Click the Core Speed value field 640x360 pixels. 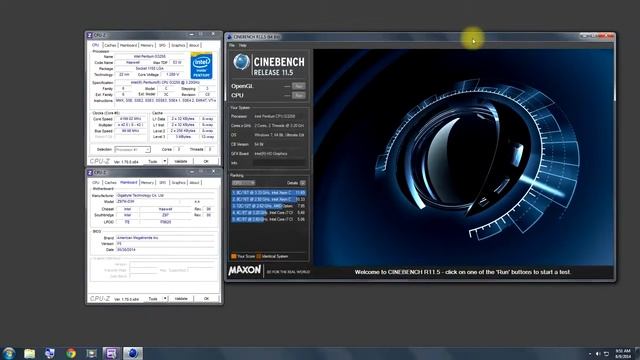coord(130,119)
